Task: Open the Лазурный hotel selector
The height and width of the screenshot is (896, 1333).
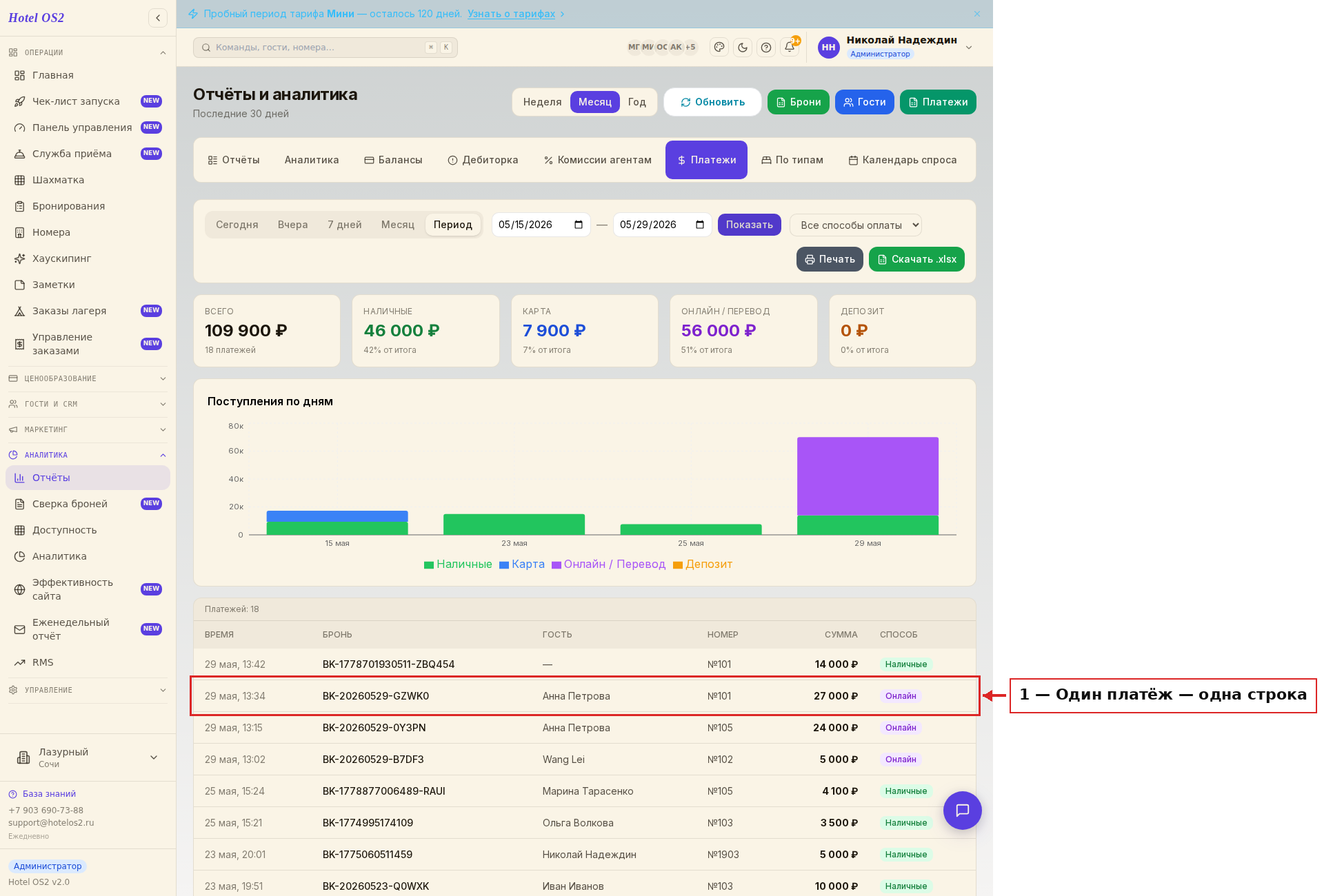Action: pos(88,757)
